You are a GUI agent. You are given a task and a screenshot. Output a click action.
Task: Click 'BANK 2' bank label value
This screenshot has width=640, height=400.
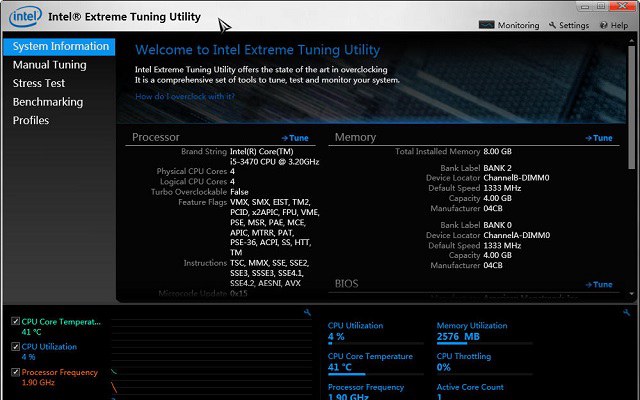click(x=497, y=168)
